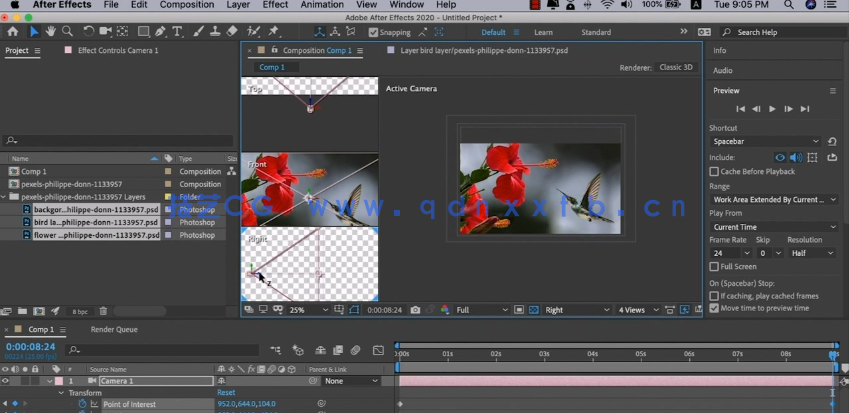Take a snapshot with the camera icon
The width and height of the screenshot is (849, 413).
coord(415,310)
